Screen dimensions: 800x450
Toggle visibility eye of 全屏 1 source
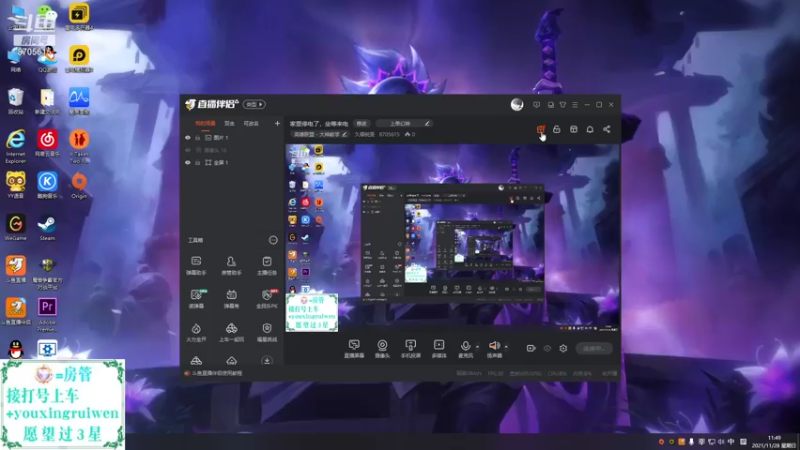pos(188,163)
